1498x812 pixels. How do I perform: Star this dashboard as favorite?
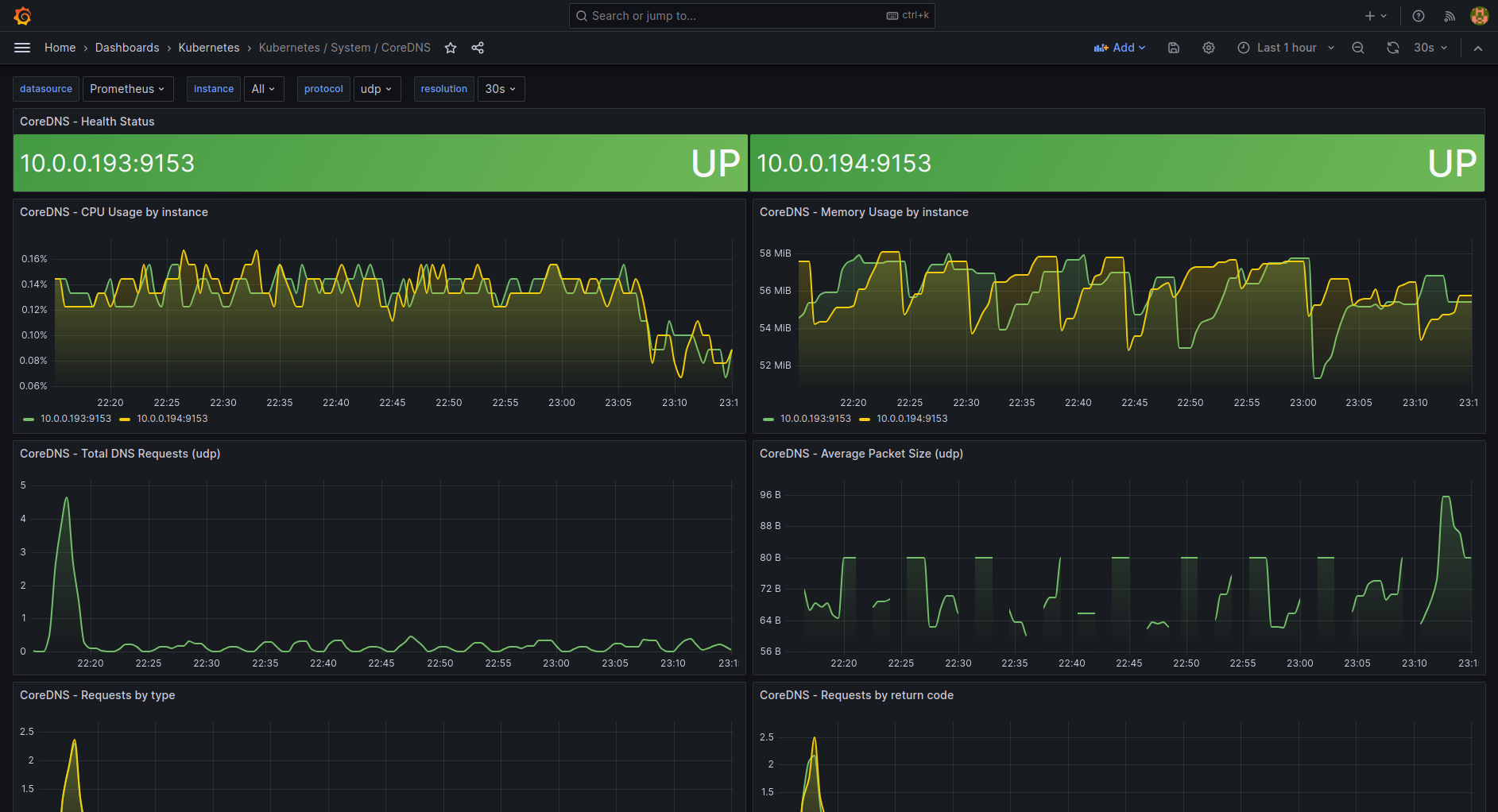click(451, 48)
